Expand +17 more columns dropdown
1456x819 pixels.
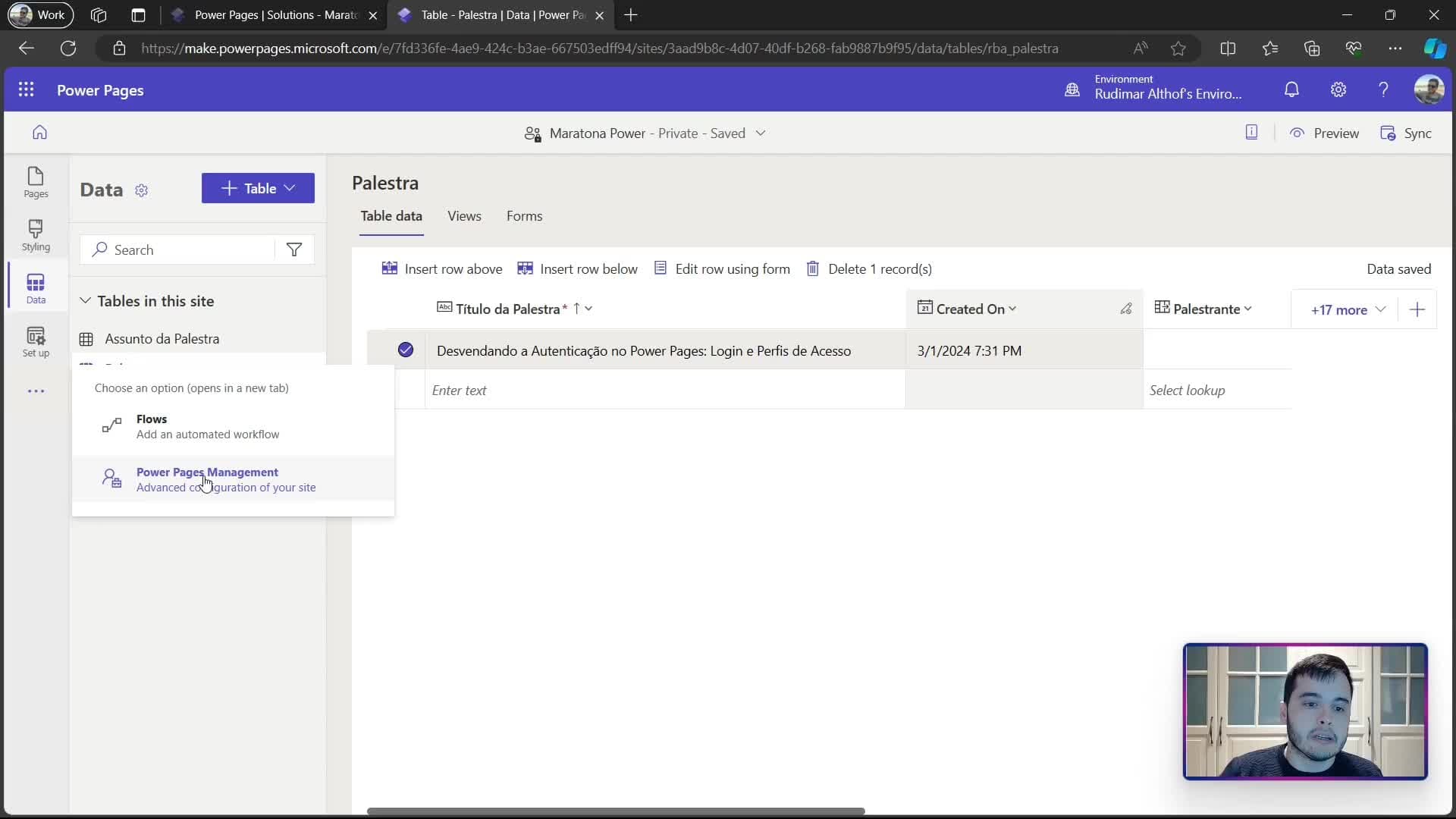(1348, 309)
